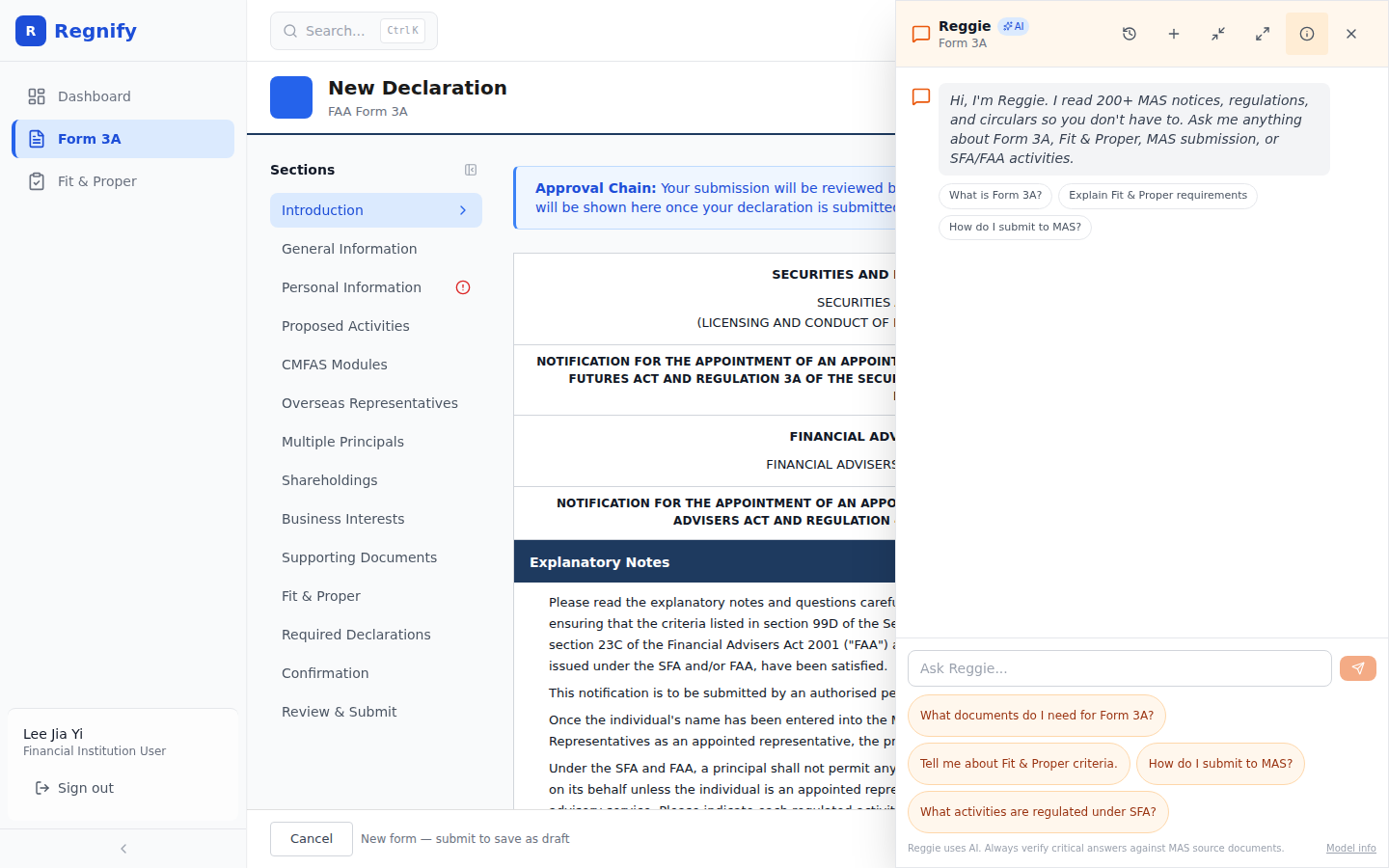Collapse the left sidebar with the chevron
Viewport: 1389px width, 868px height.
coord(123,849)
